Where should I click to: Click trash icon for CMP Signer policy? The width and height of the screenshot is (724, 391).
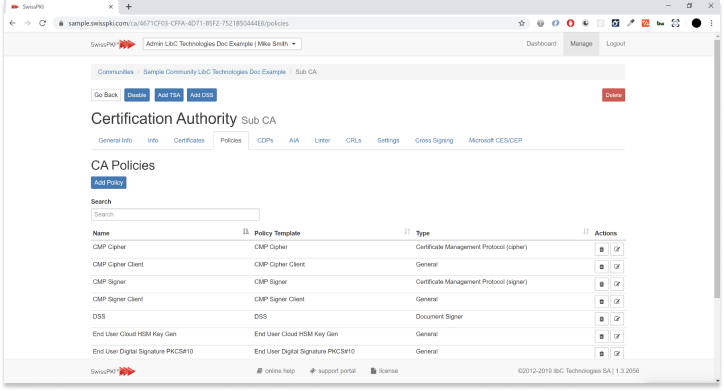pos(601,284)
